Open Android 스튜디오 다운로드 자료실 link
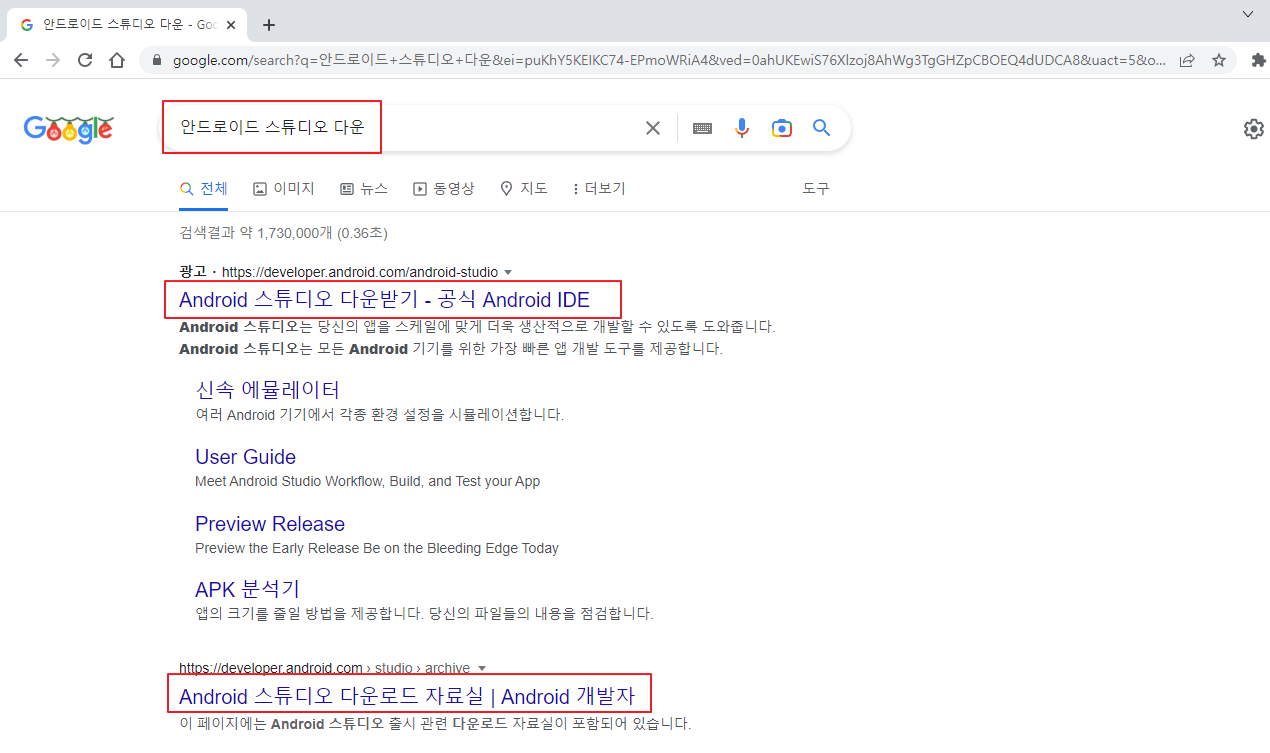 (407, 696)
